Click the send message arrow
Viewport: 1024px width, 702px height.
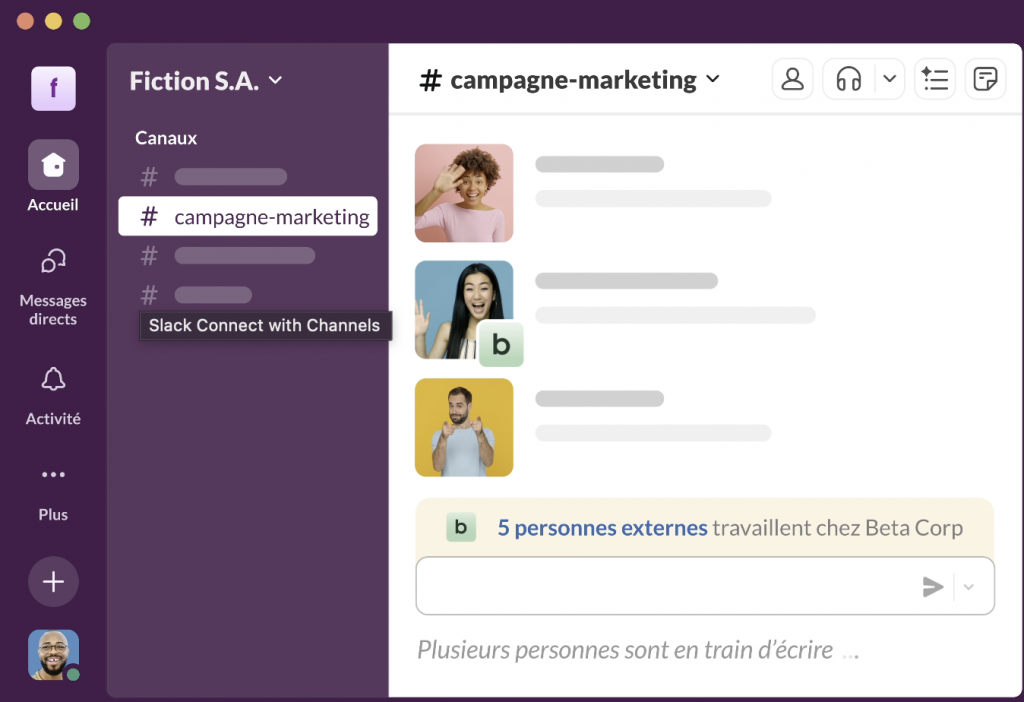(933, 587)
